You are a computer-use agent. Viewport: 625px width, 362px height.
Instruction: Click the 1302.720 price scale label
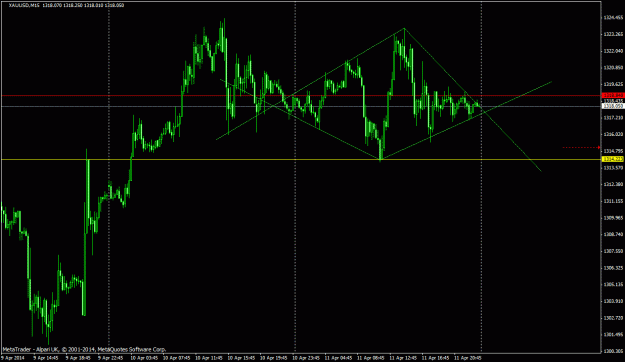tap(613, 318)
